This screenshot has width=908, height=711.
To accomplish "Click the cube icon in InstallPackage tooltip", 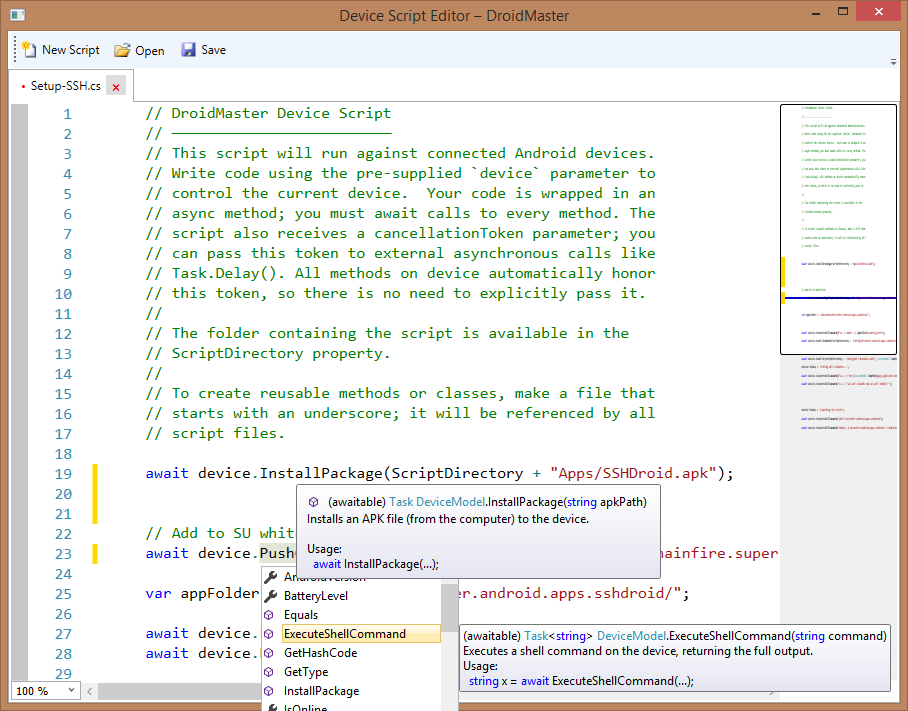I will [x=313, y=502].
